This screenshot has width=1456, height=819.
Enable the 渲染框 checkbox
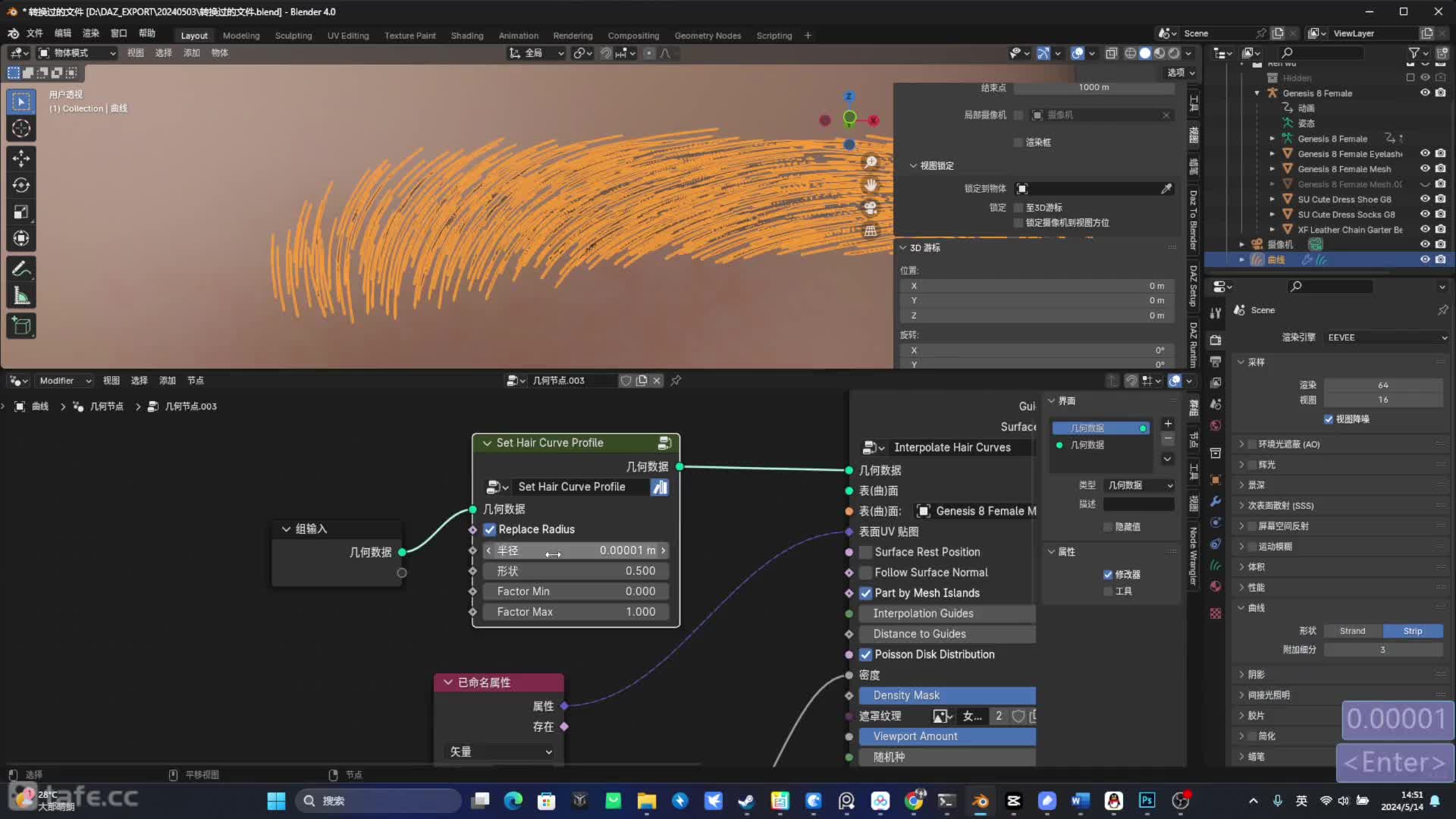coord(1018,143)
